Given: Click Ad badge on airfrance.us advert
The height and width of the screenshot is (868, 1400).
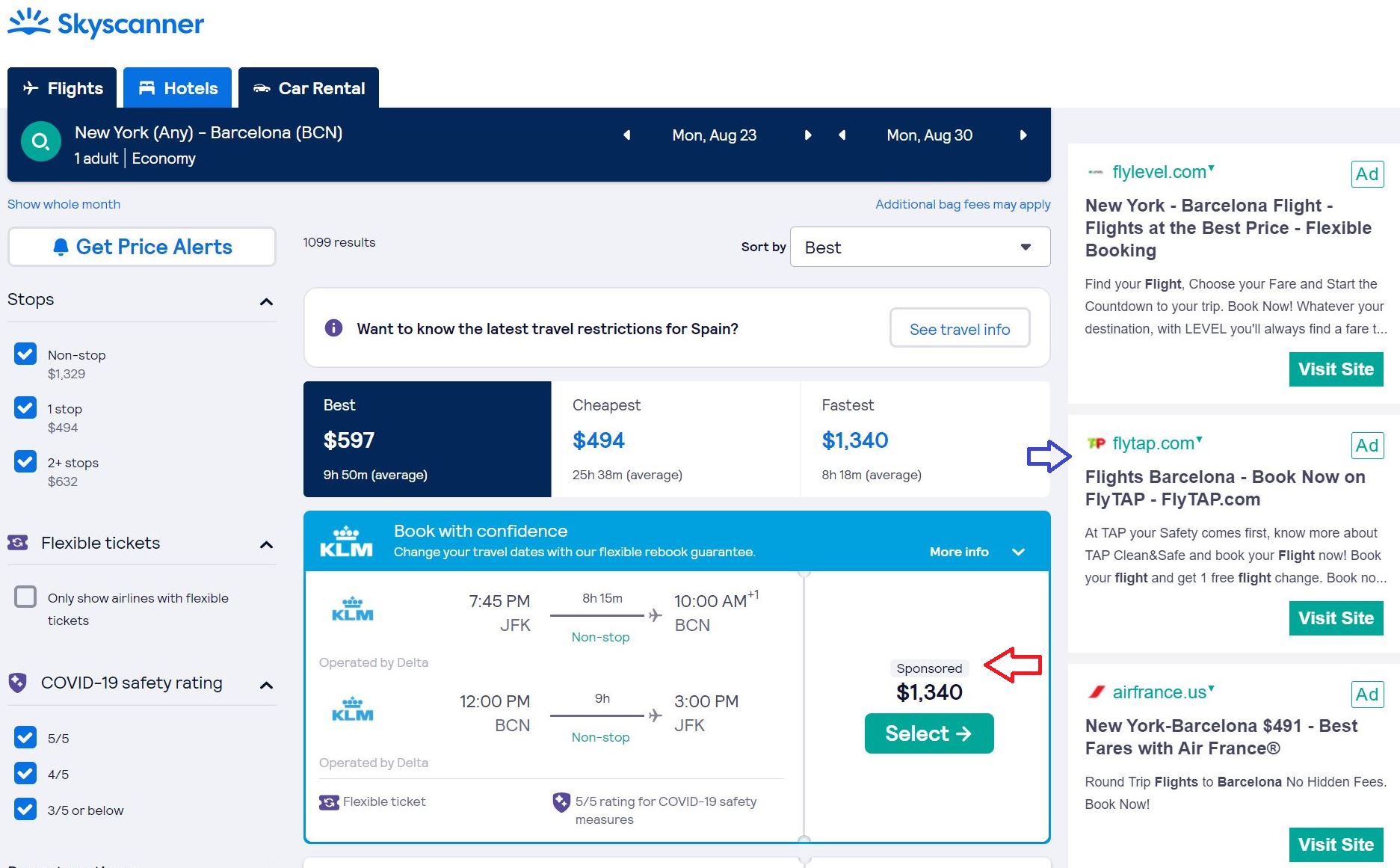Looking at the screenshot, I should click(1367, 695).
